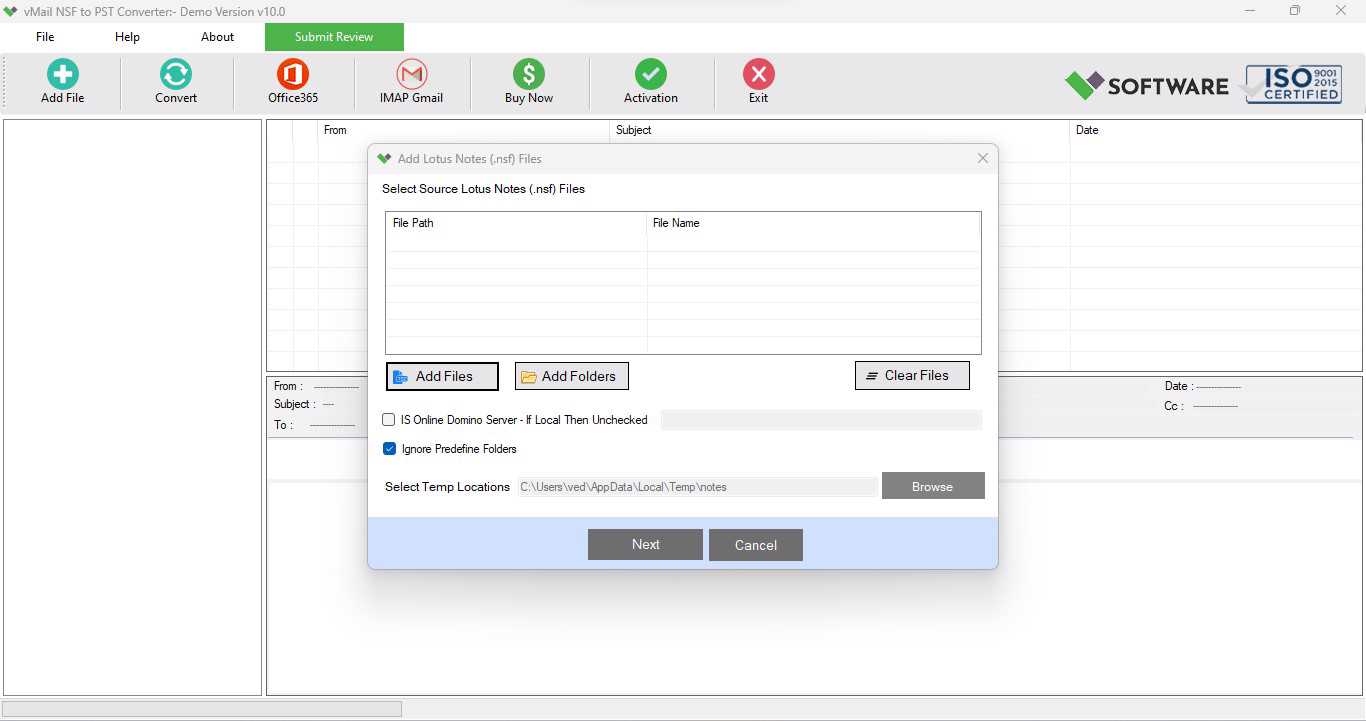Open the File menu
This screenshot has width=1366, height=721.
[45, 37]
